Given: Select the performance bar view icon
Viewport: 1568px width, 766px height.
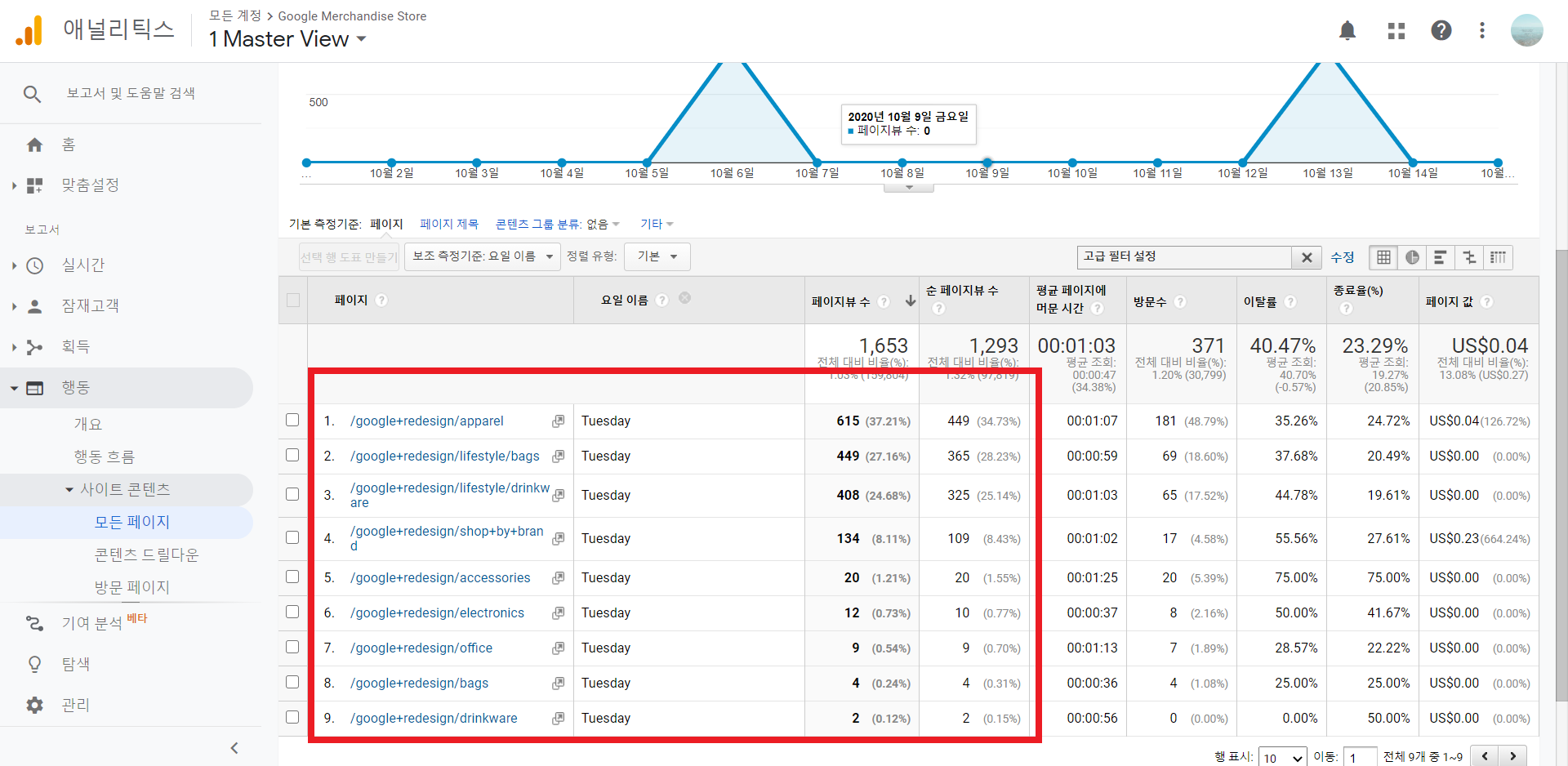Looking at the screenshot, I should (x=1441, y=257).
